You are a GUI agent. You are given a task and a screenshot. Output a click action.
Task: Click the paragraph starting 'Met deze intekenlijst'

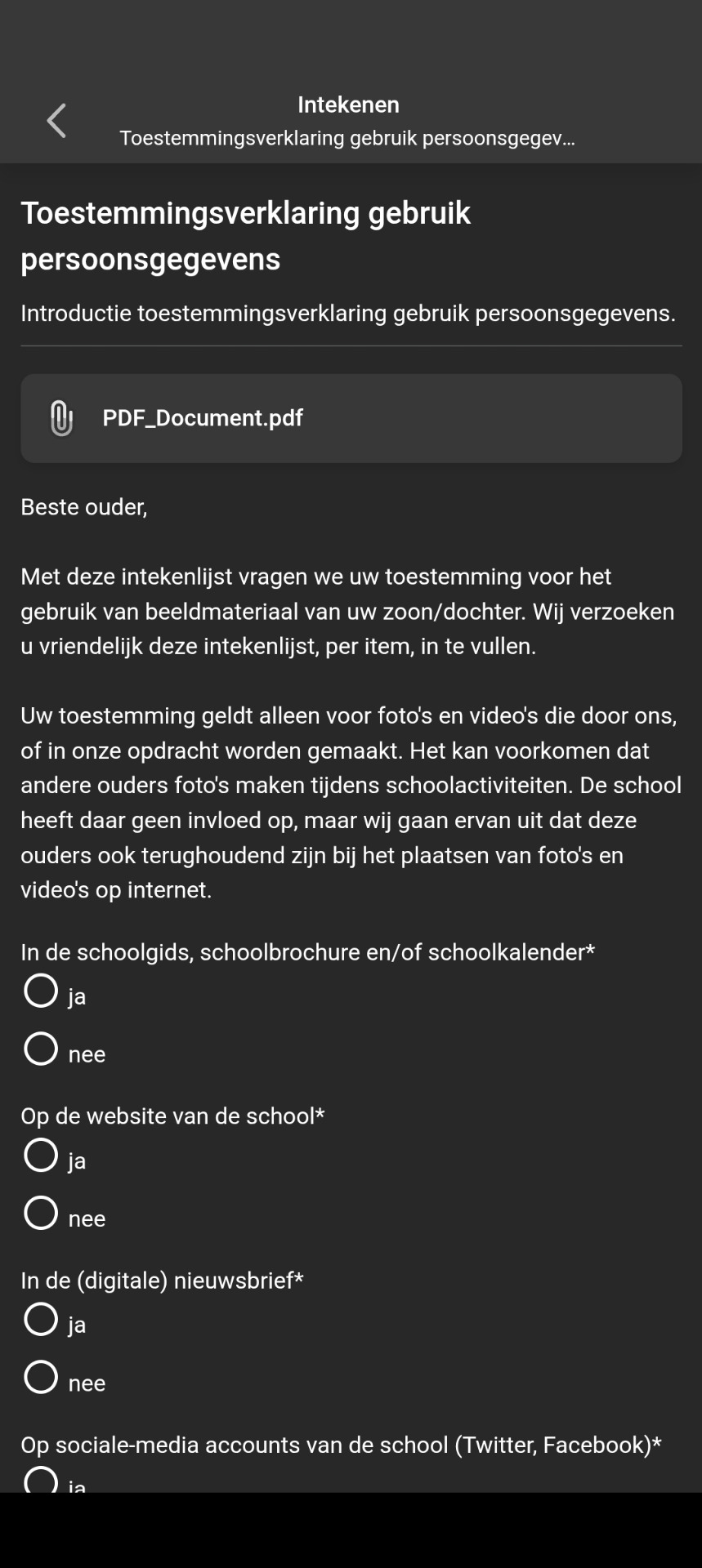click(348, 612)
